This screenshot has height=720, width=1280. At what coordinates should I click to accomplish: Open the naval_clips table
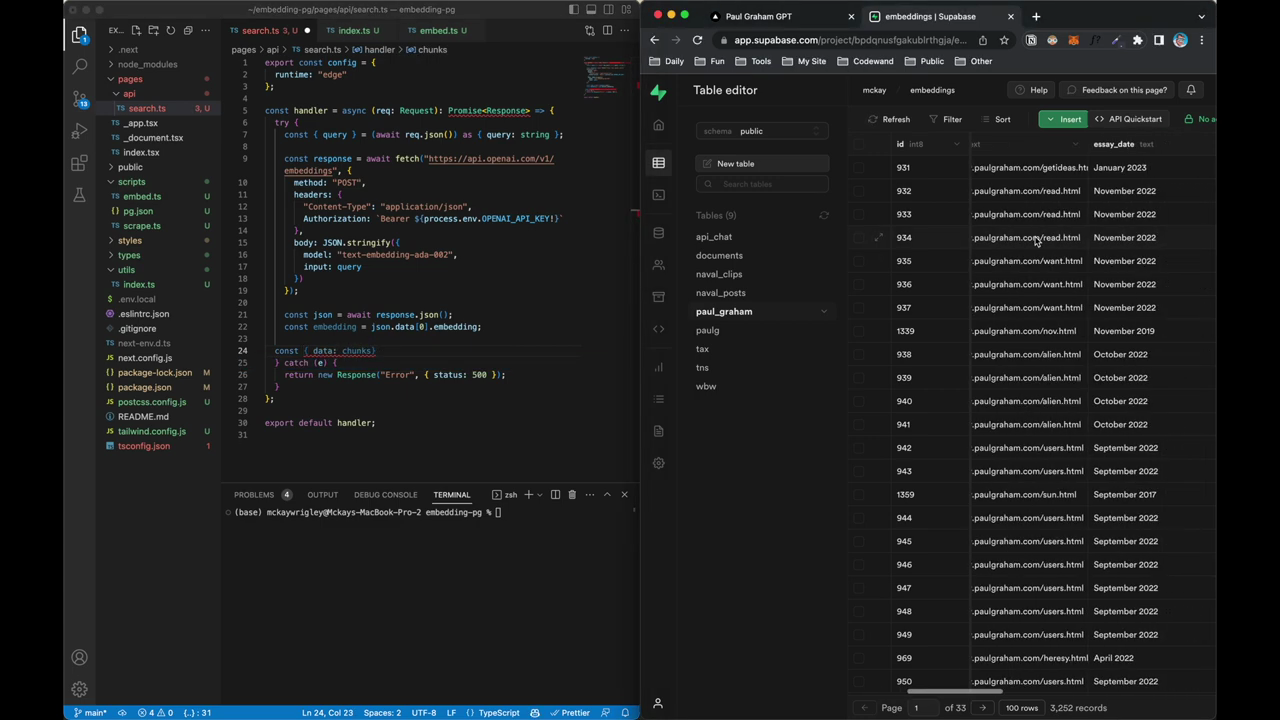[x=719, y=274]
